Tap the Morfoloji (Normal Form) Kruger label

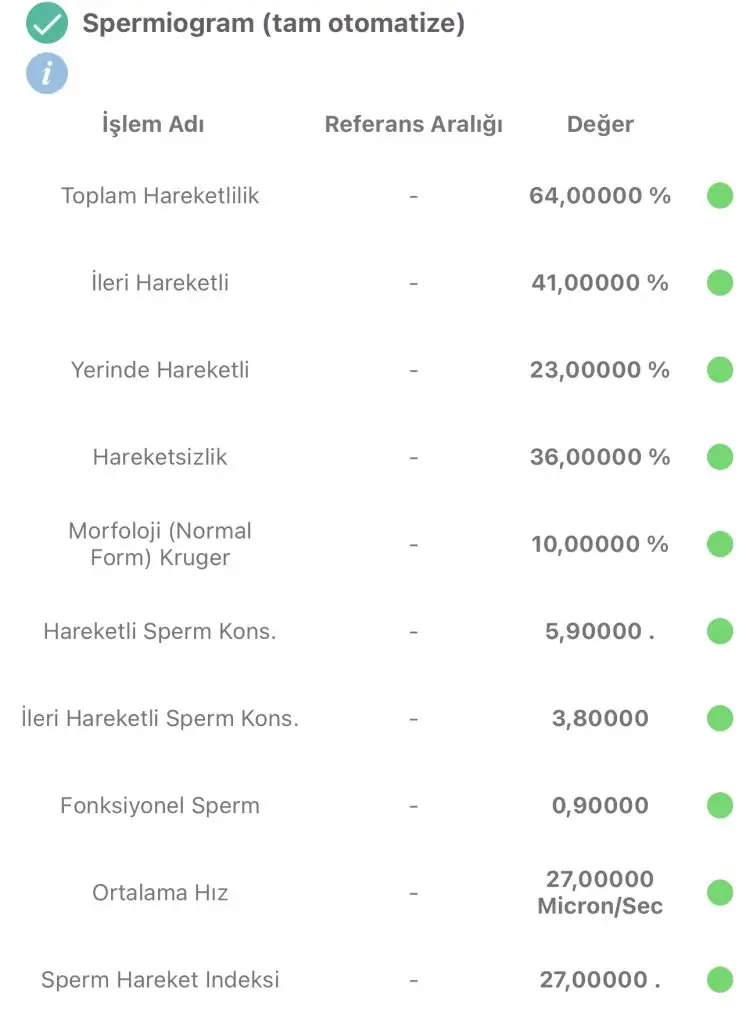pos(160,544)
